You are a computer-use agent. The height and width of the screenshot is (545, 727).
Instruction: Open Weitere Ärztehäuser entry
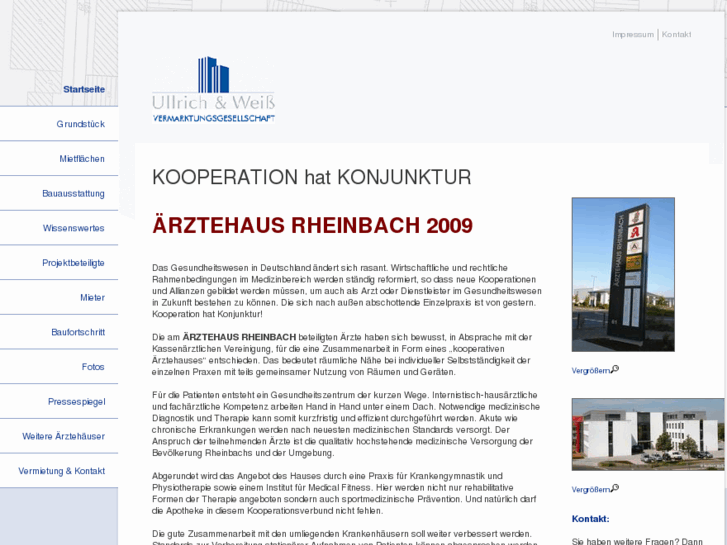point(64,436)
